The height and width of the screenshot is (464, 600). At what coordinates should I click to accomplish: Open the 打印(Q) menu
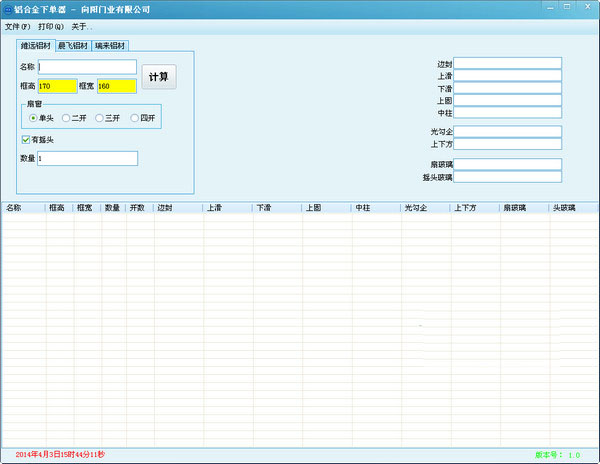50,26
